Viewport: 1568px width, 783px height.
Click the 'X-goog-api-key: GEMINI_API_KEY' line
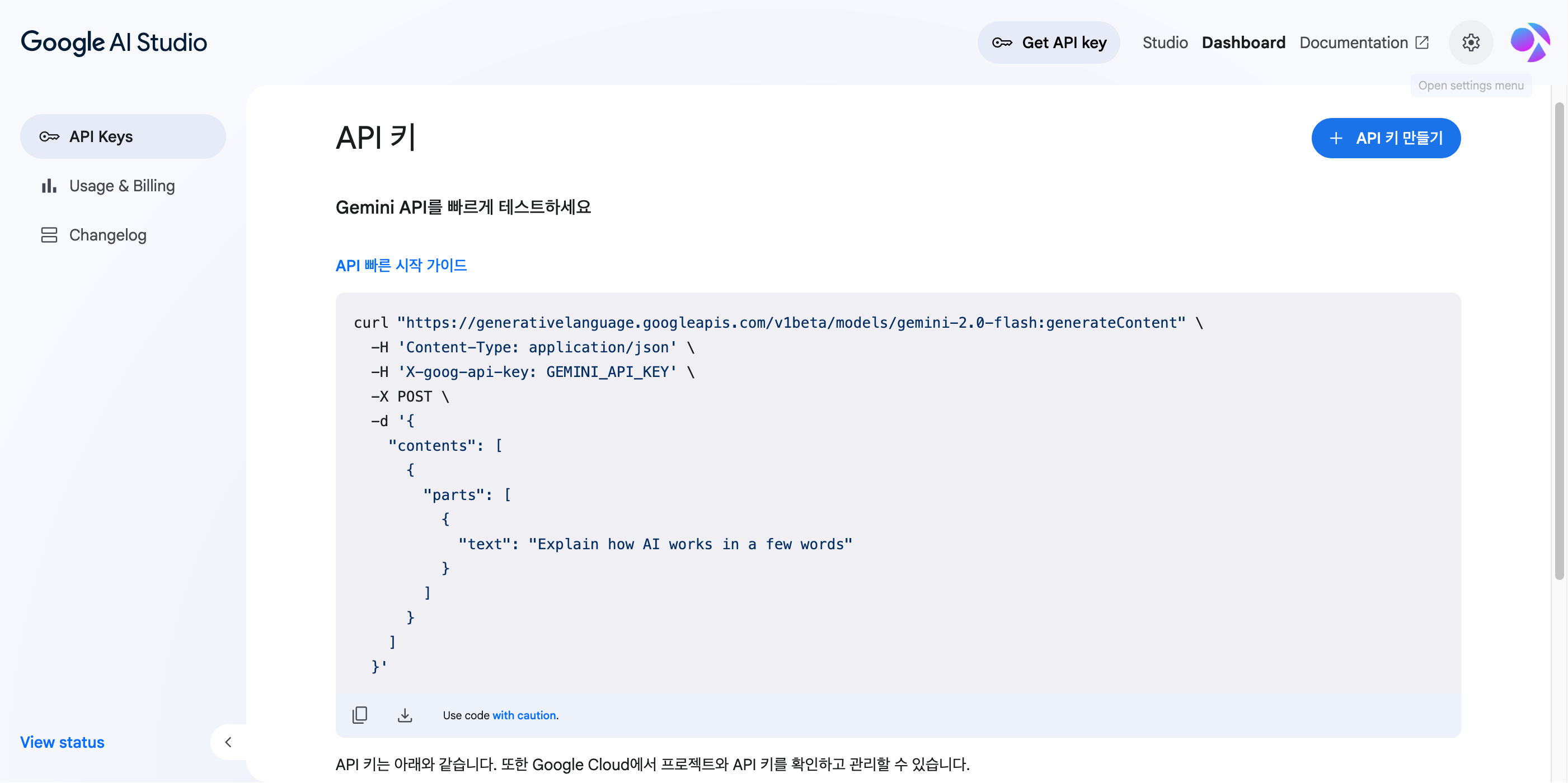[533, 372]
